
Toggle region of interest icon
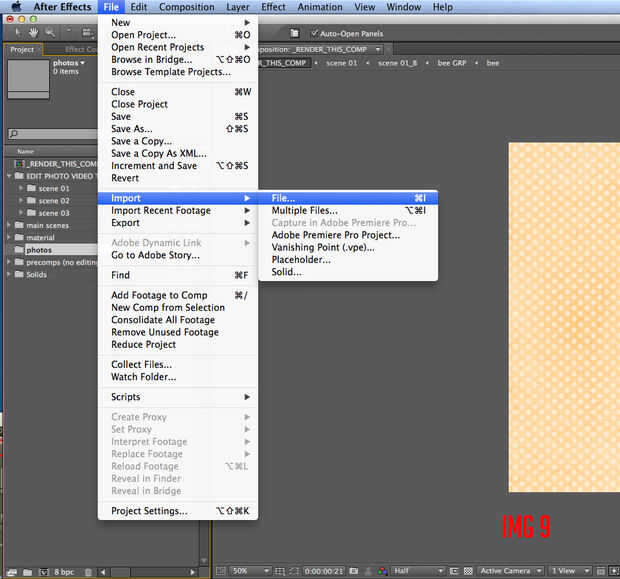[454, 571]
